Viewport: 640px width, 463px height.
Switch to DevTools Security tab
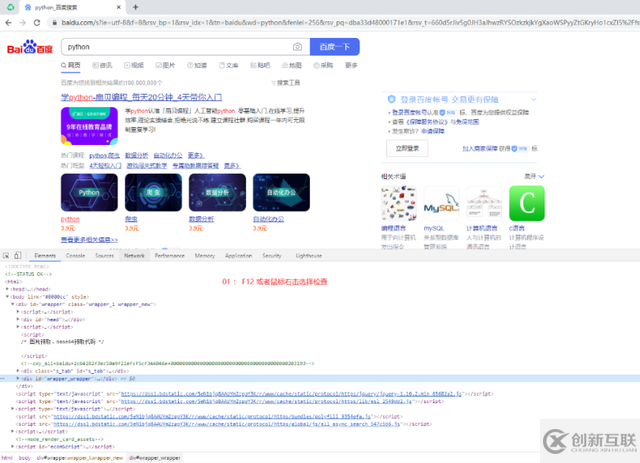click(272, 256)
